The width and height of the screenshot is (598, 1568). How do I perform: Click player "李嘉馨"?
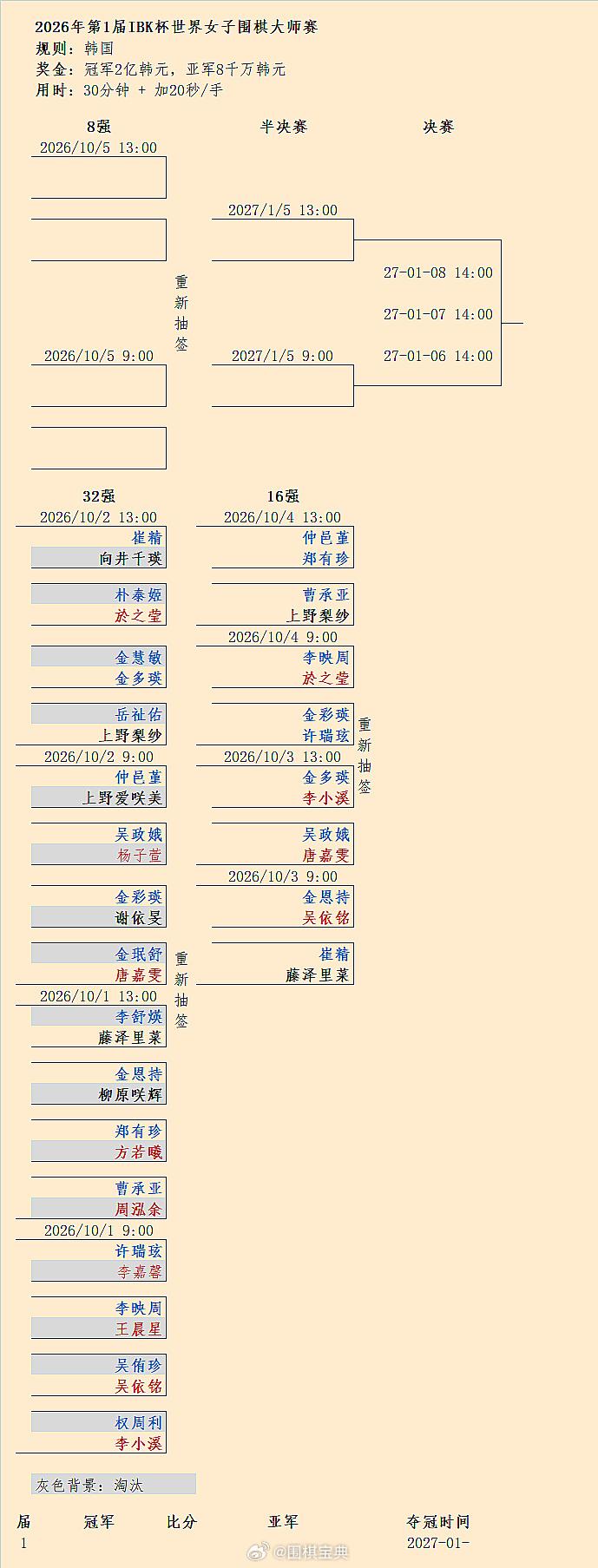coord(139,1272)
